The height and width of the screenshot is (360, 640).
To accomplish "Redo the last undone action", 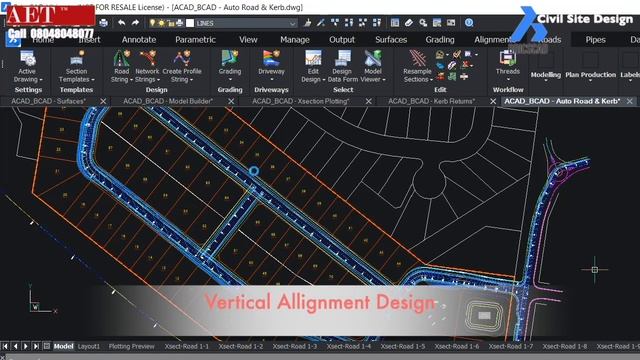I will (135, 23).
